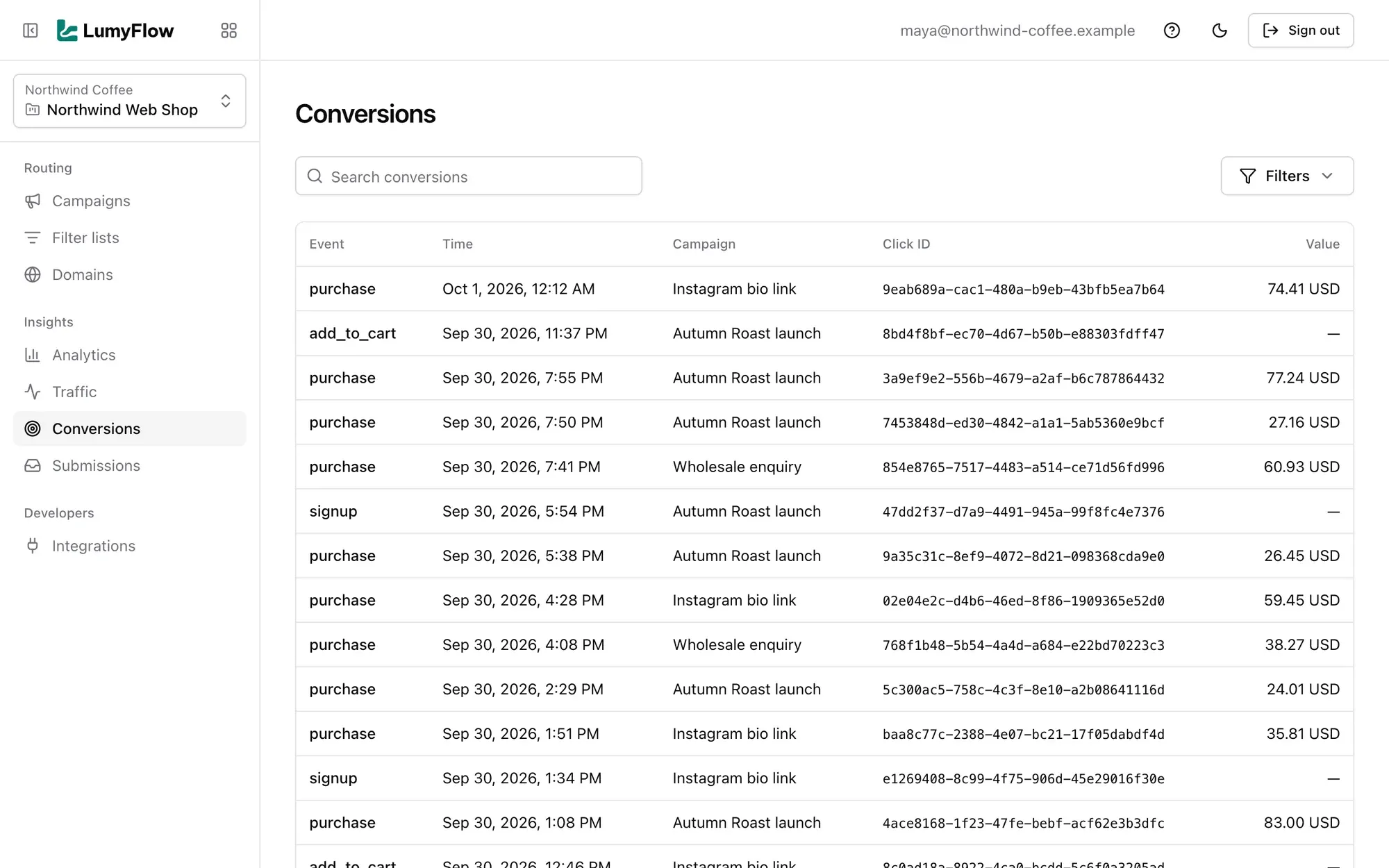The image size is (1389, 868).
Task: Click Instagram bio link in the 1:34 PM row
Action: [734, 778]
